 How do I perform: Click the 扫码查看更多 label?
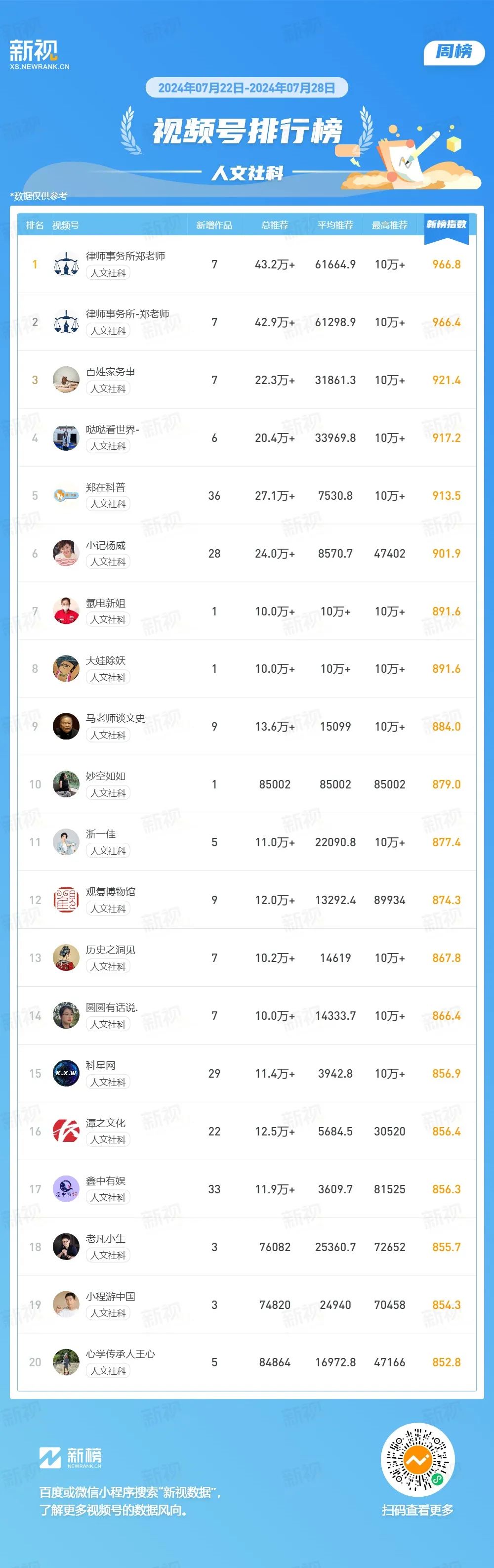point(417,1510)
